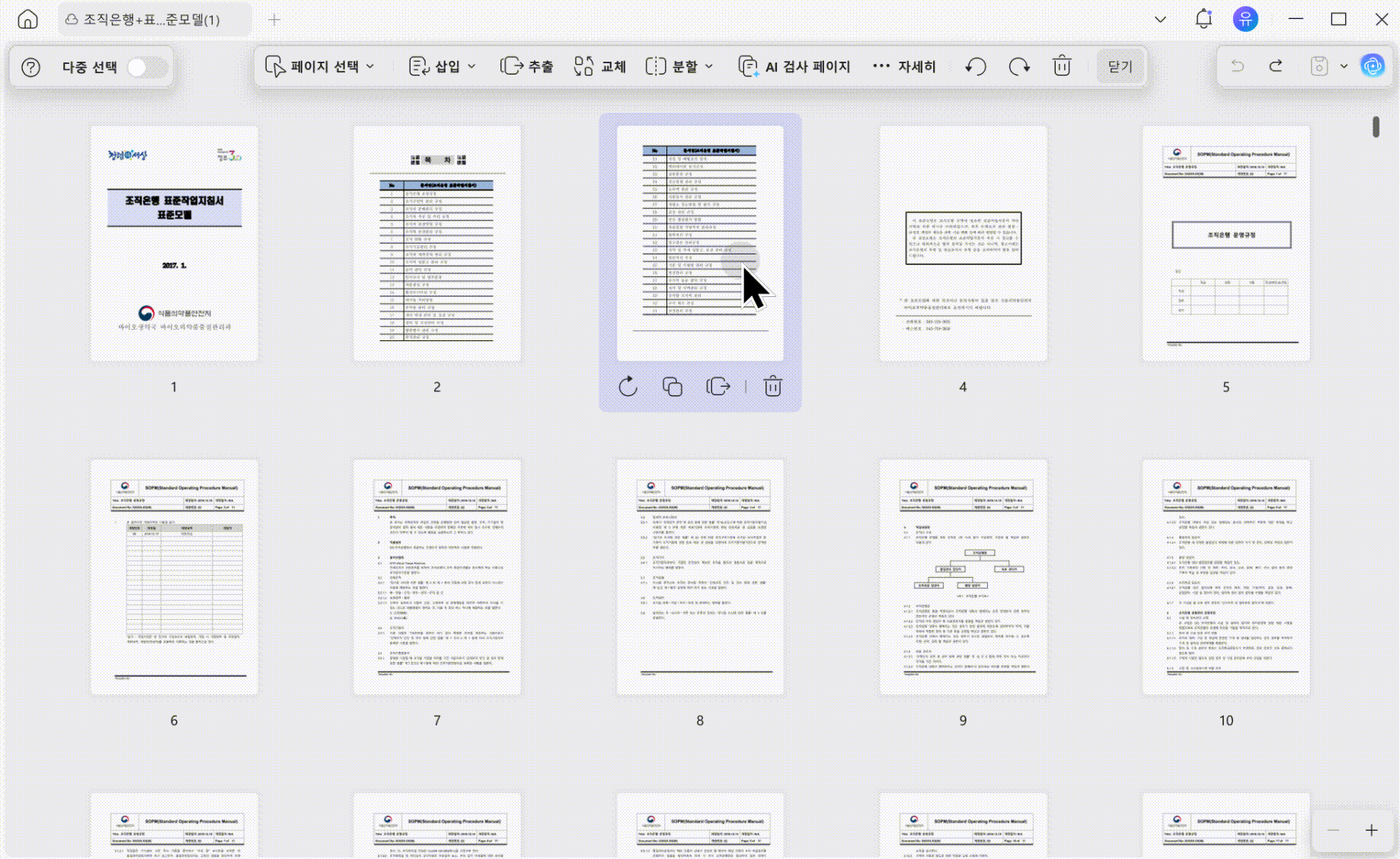The width and height of the screenshot is (1400, 859).
Task: Click the save icon
Action: pos(1319,66)
